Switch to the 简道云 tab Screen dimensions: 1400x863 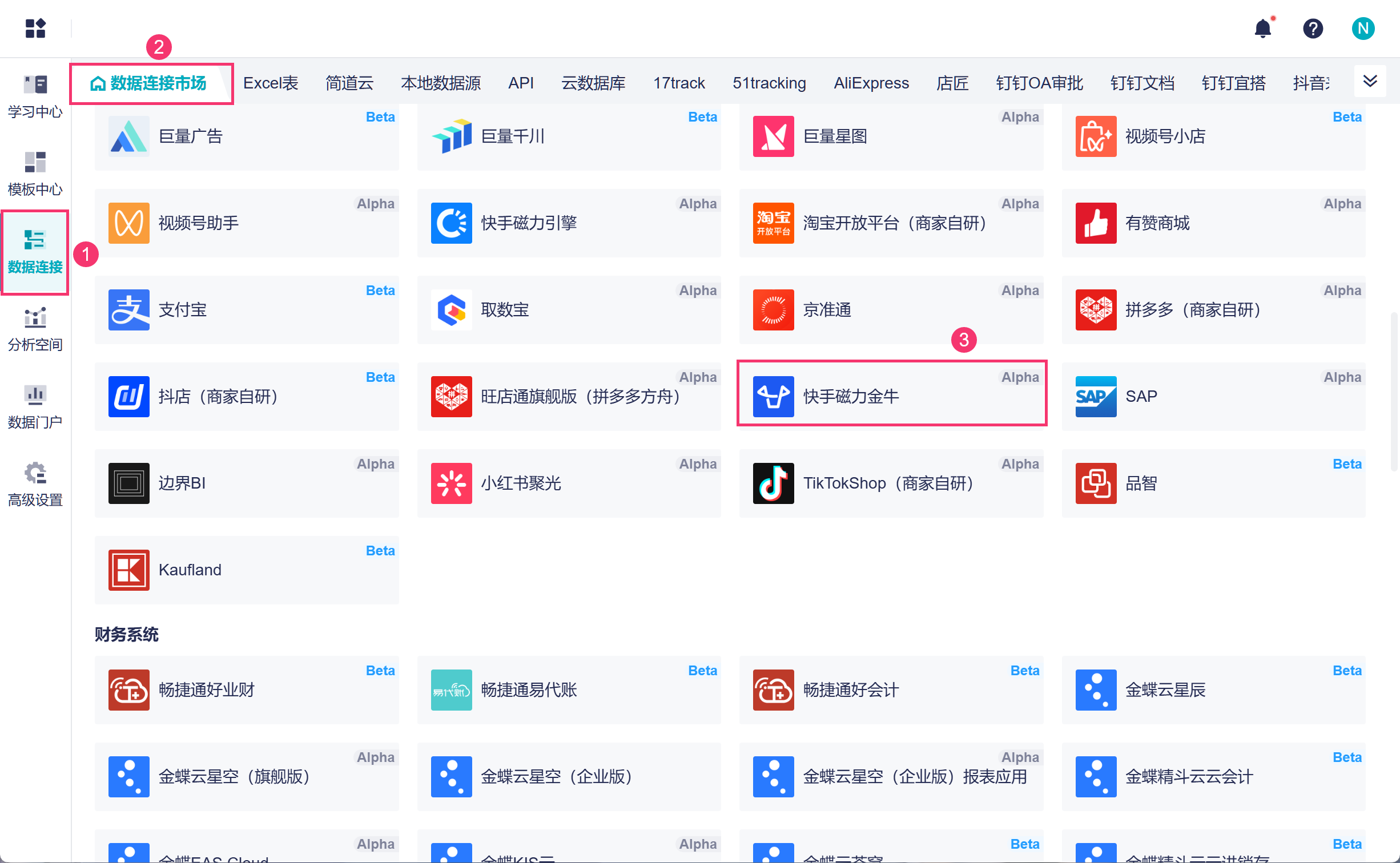[349, 83]
